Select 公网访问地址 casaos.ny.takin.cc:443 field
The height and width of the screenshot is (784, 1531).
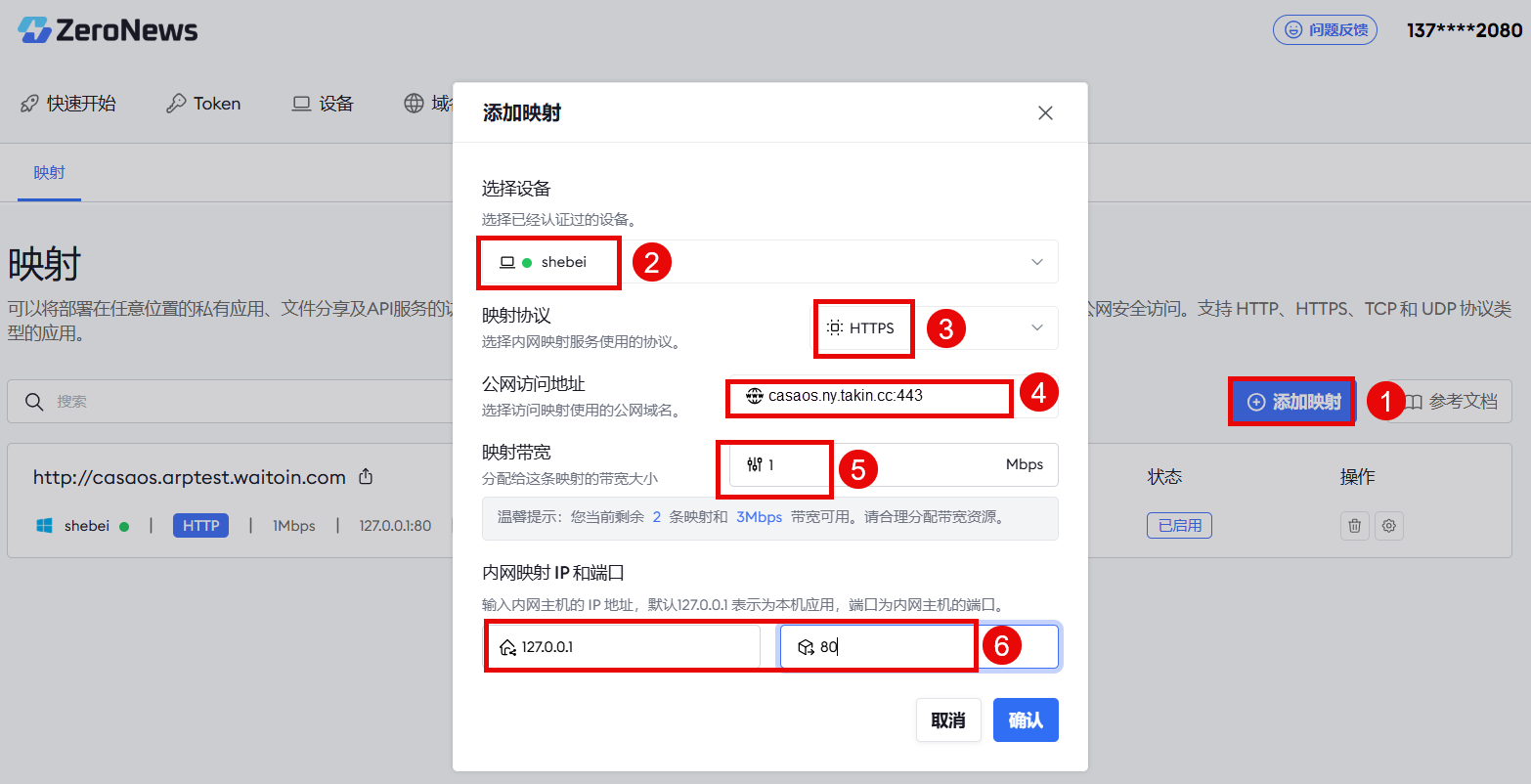(x=892, y=396)
